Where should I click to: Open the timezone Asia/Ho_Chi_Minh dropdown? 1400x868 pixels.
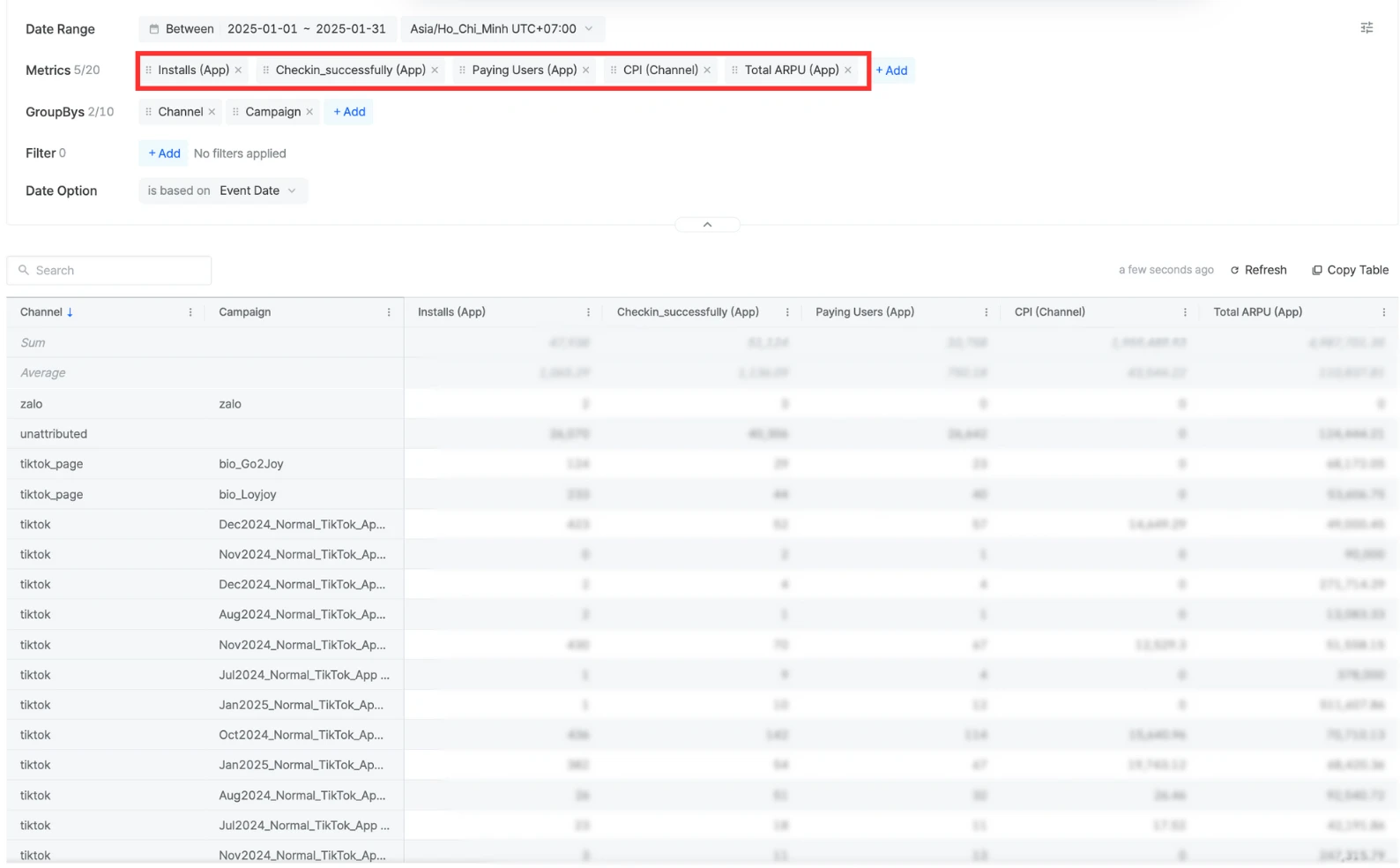point(501,29)
